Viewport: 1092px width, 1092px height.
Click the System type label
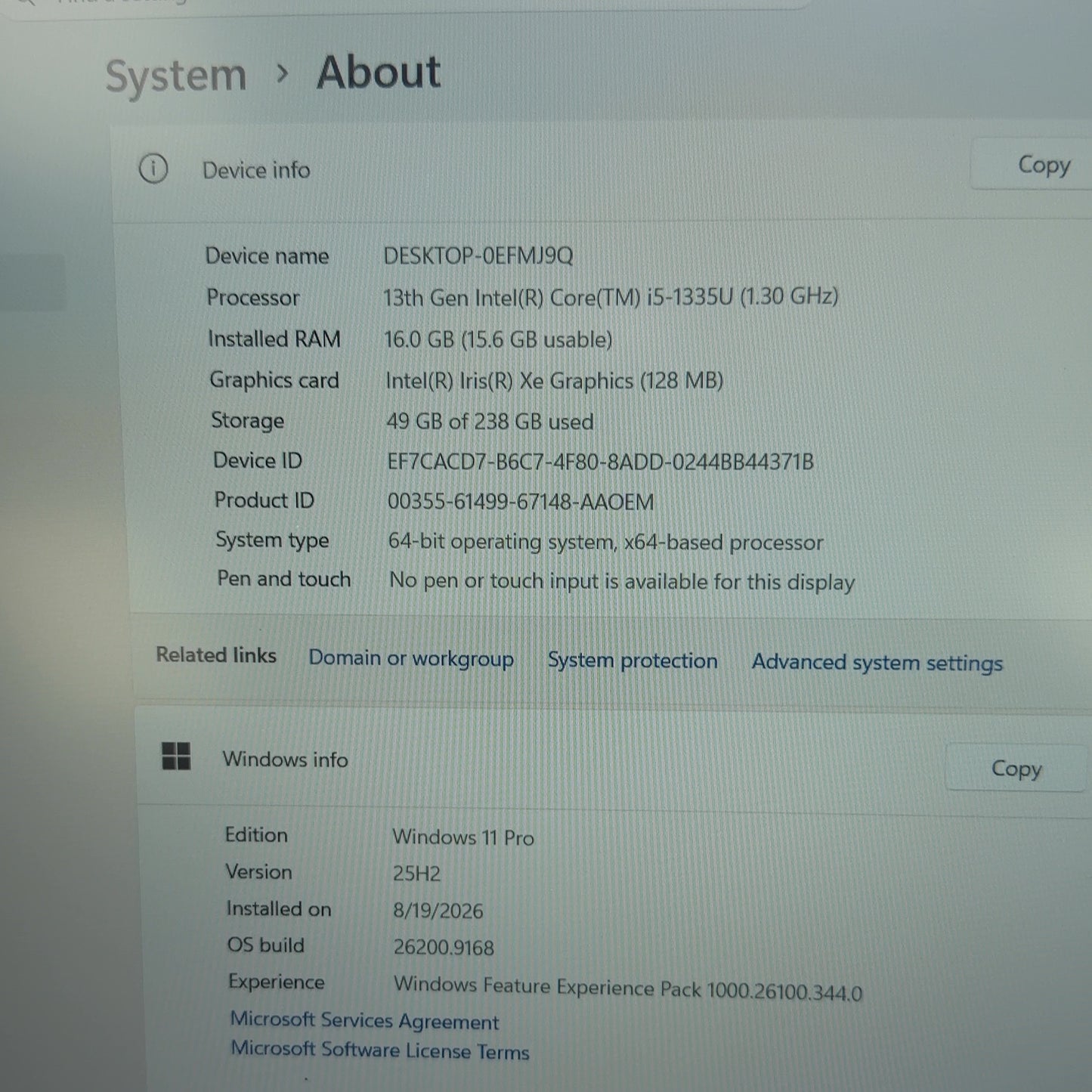point(272,540)
